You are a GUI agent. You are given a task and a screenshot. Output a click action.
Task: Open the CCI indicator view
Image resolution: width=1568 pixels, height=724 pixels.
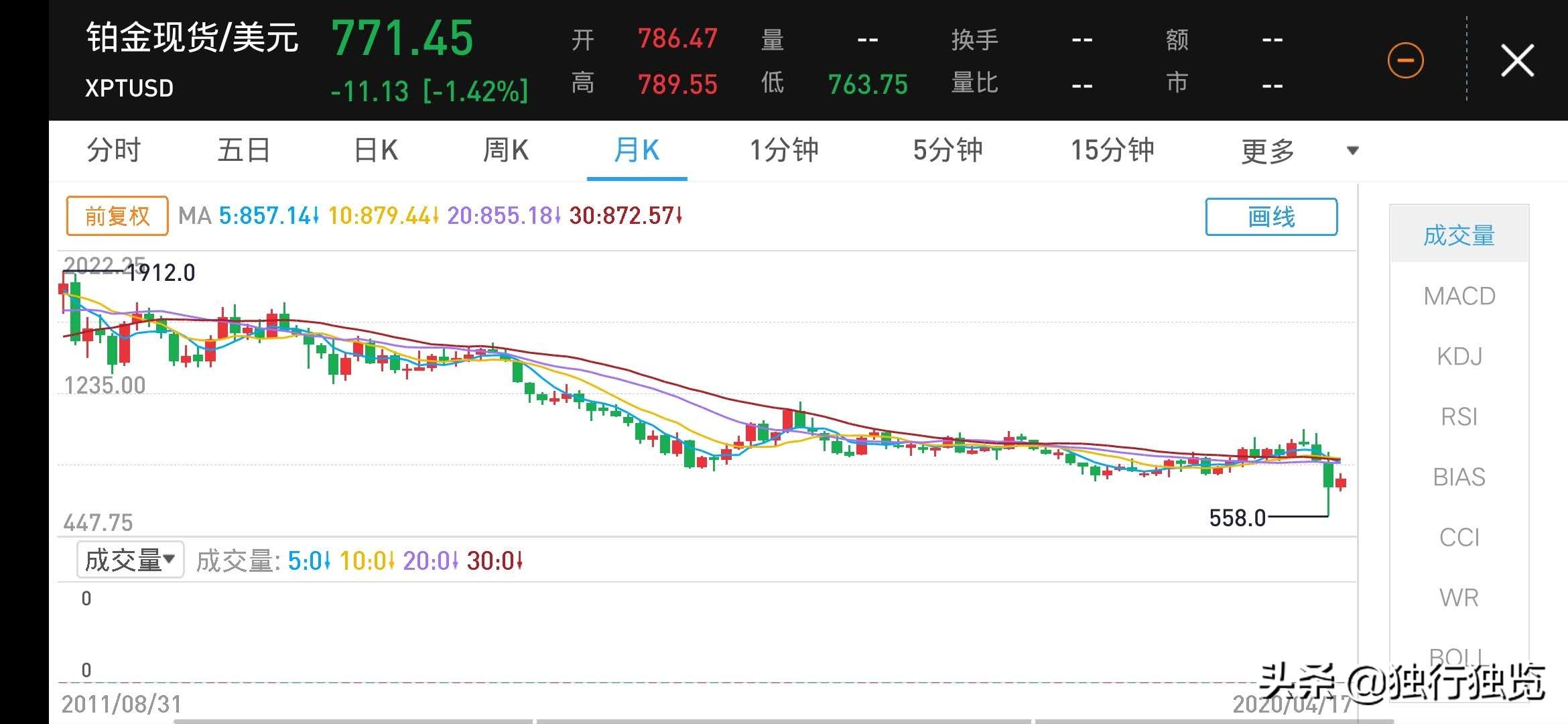[x=1459, y=537]
